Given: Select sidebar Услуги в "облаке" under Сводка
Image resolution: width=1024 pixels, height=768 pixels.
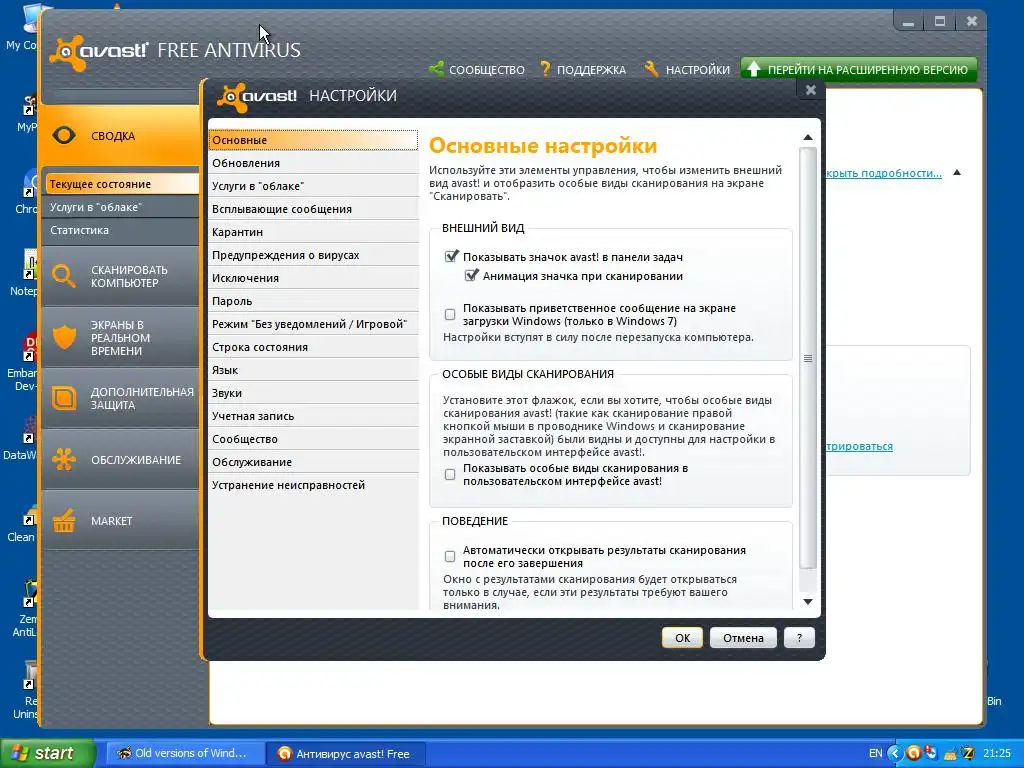Looking at the screenshot, I should [121, 207].
